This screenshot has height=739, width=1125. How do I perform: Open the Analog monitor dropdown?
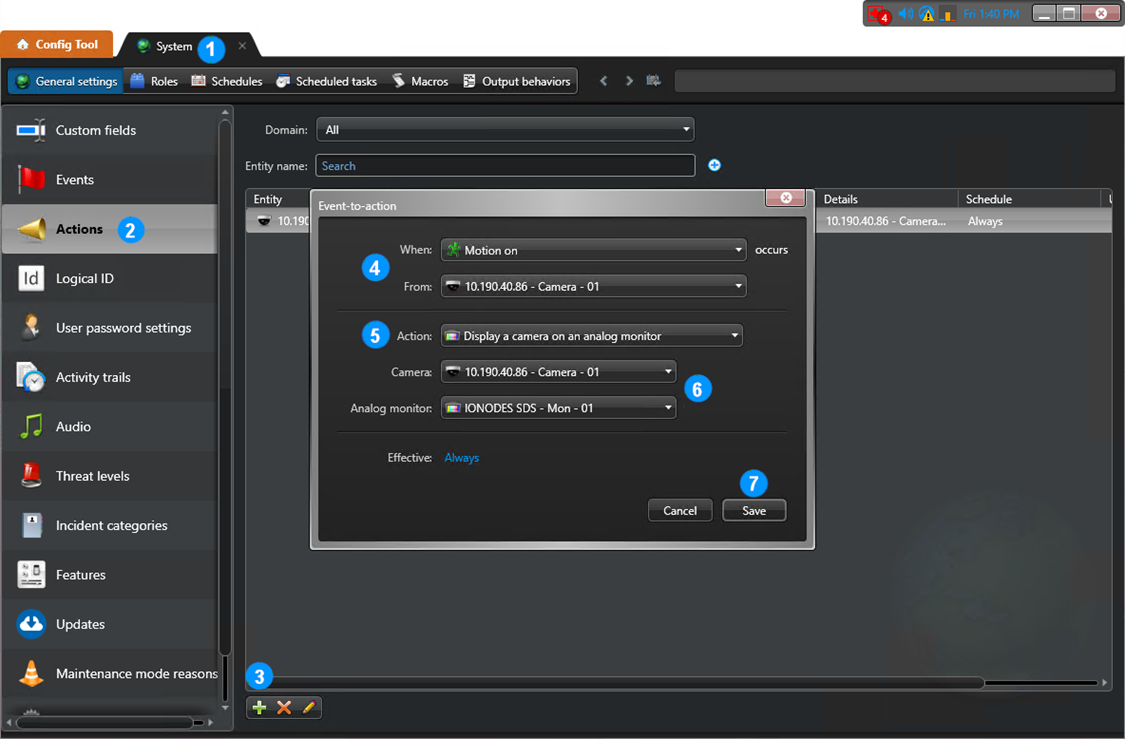point(557,408)
